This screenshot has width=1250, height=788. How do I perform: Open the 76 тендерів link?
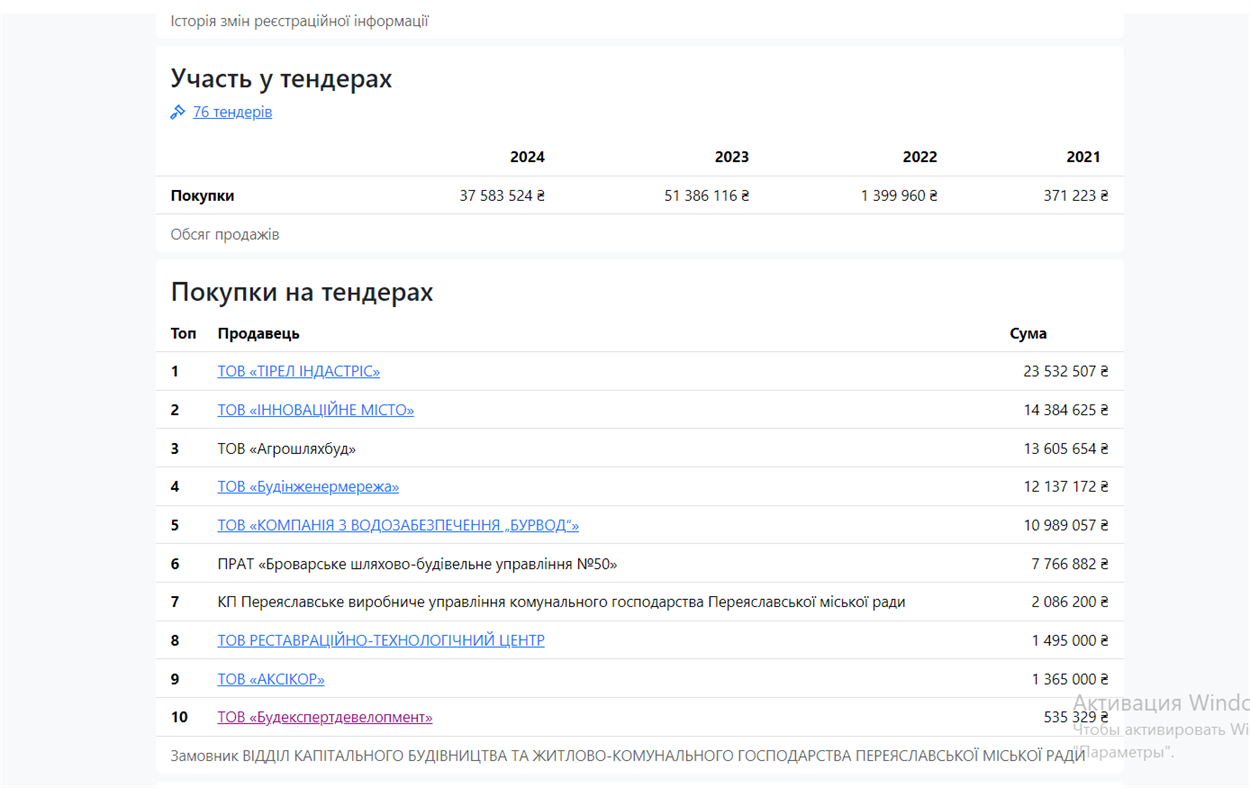pos(232,112)
